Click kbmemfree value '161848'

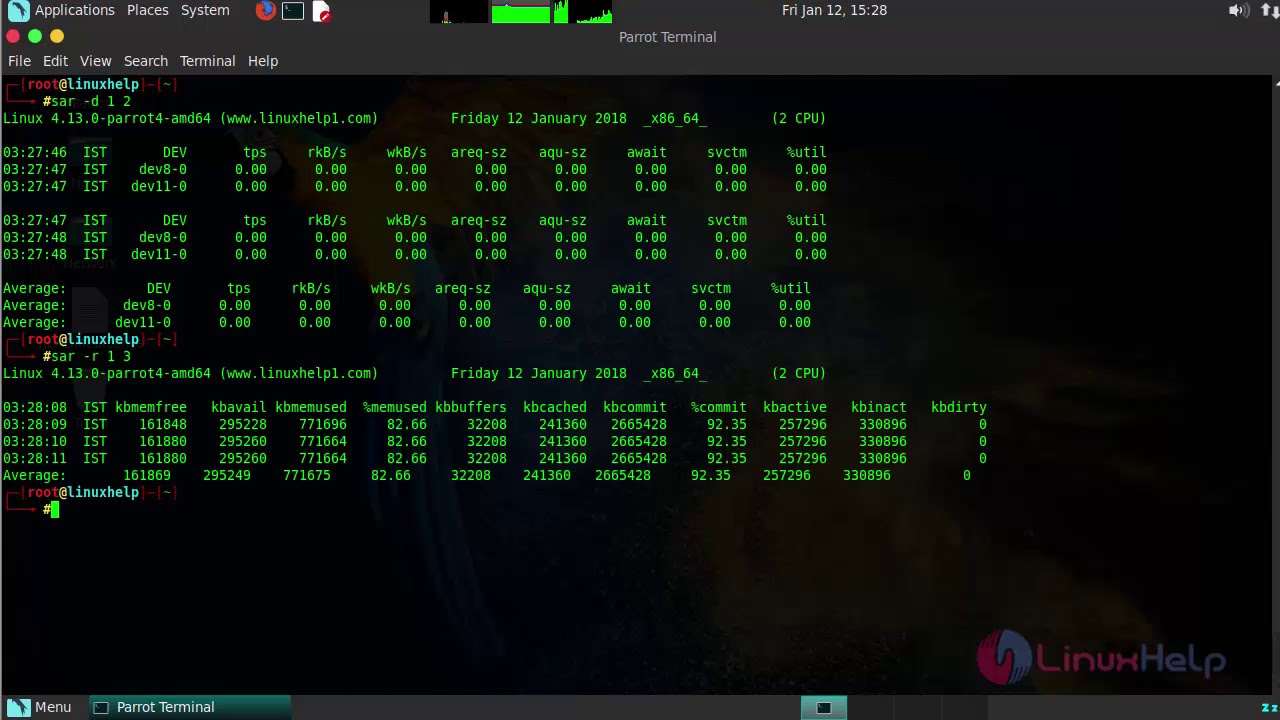pyautogui.click(x=163, y=424)
